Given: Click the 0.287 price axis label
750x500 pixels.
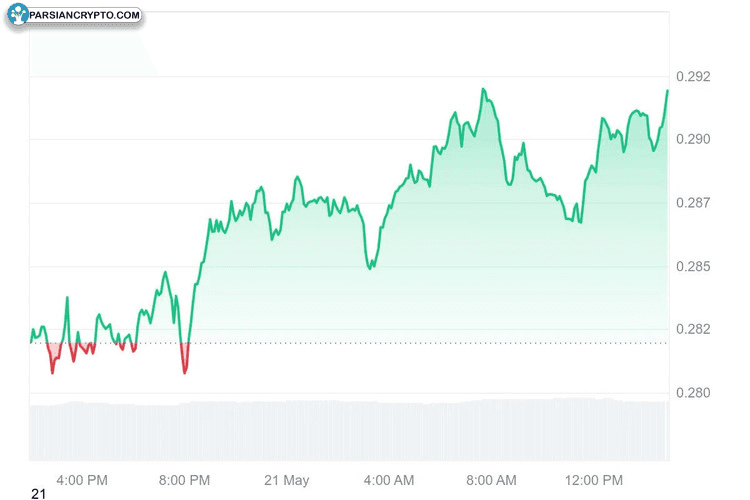Looking at the screenshot, I should pos(693,203).
